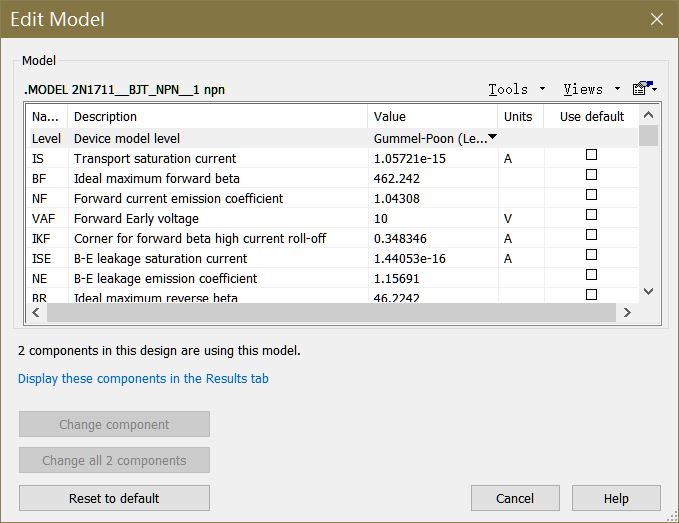Open the Device model level dropdown
The image size is (679, 523).
pos(492,137)
